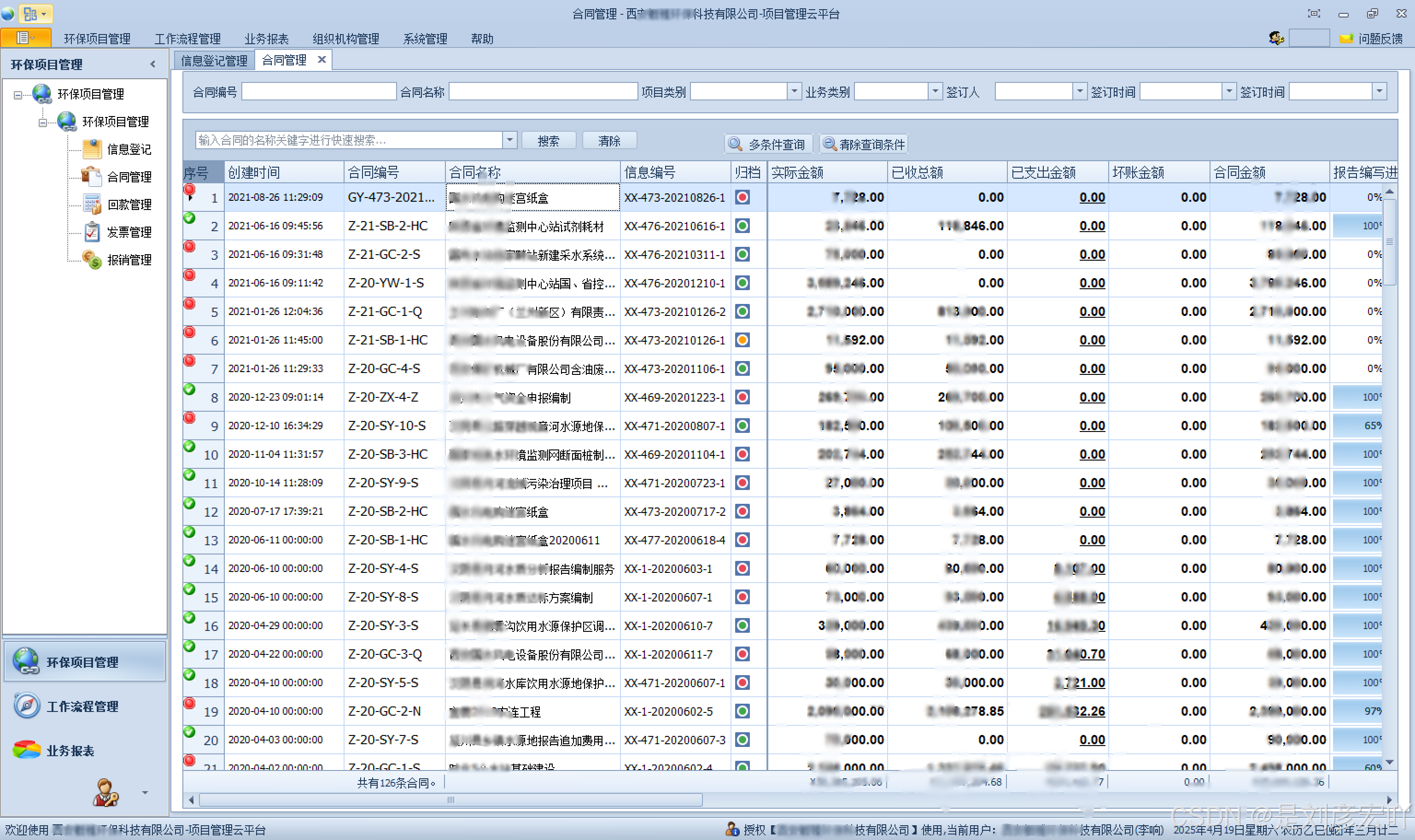
Task: Open the 系统管理 menu
Action: tap(425, 39)
